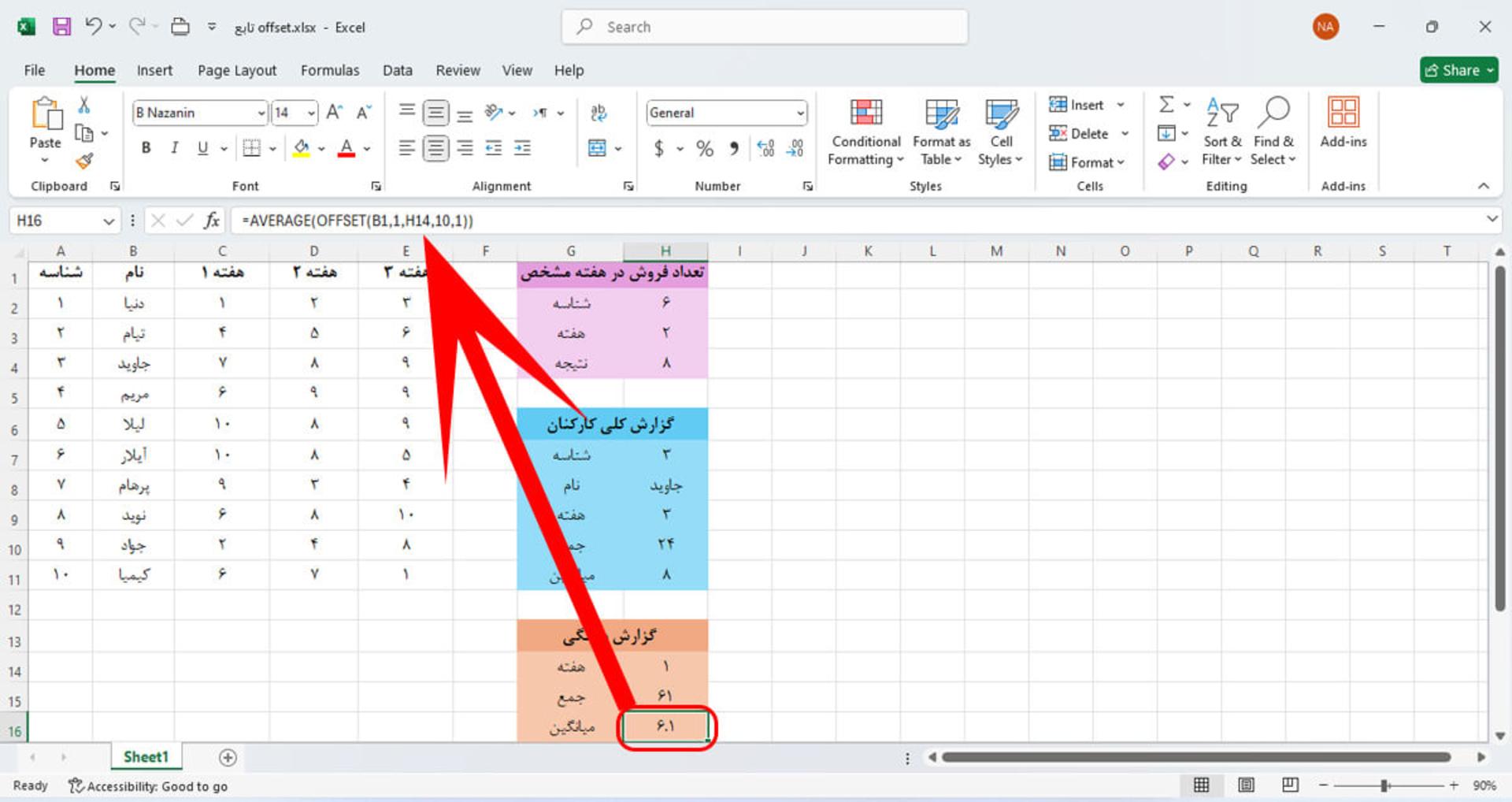The image size is (1512, 802).
Task: Open Find & Select menu
Action: [x=1273, y=132]
